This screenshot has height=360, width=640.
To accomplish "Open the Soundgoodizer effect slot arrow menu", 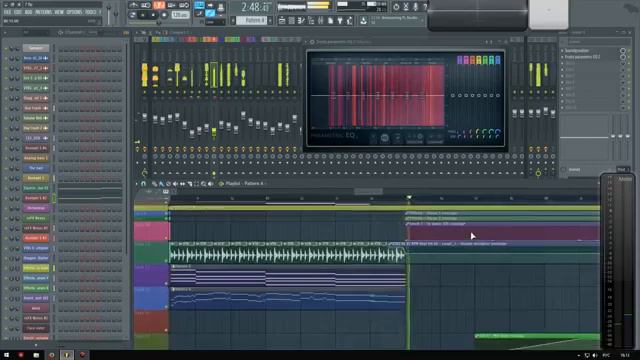I will point(562,51).
